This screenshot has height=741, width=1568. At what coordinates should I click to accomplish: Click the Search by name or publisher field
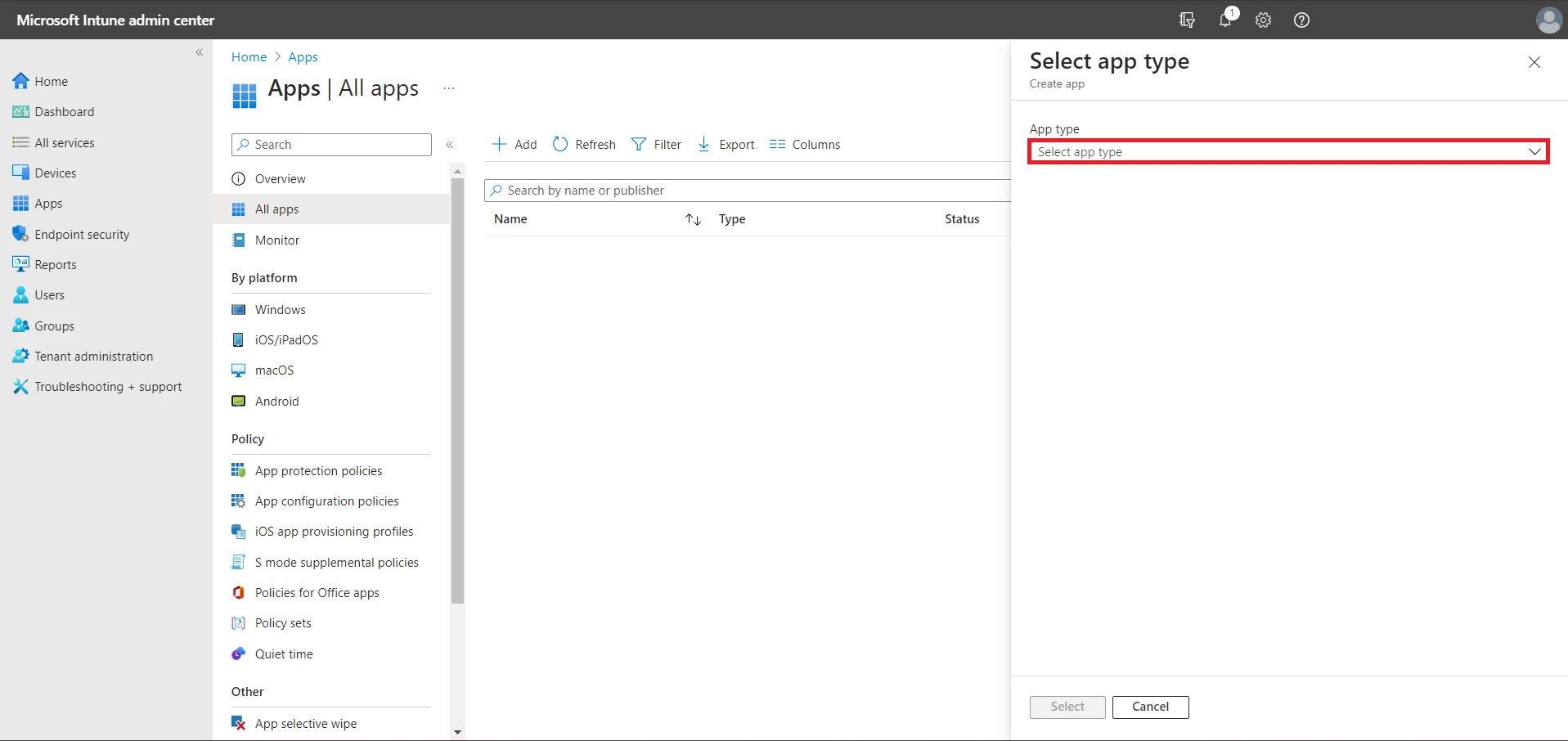click(748, 191)
